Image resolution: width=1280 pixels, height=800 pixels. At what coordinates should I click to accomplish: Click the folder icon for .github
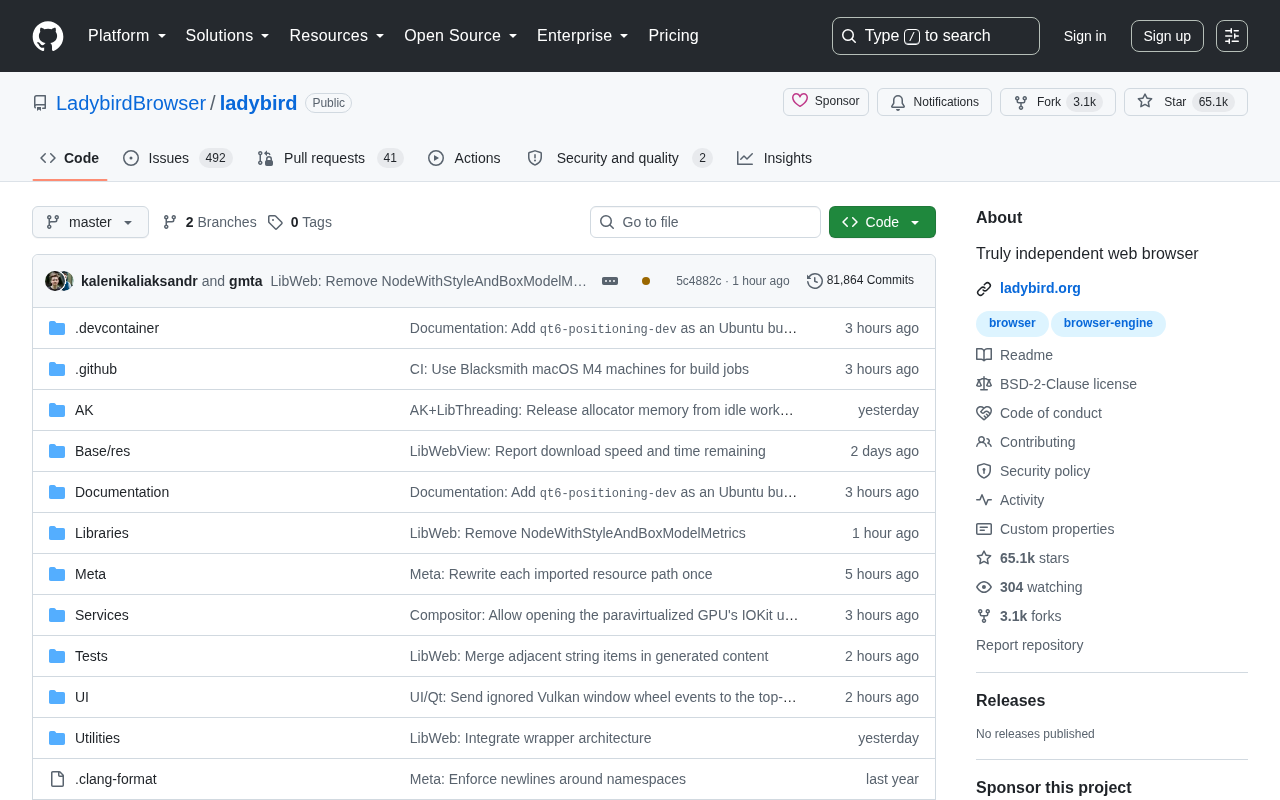coord(57,369)
